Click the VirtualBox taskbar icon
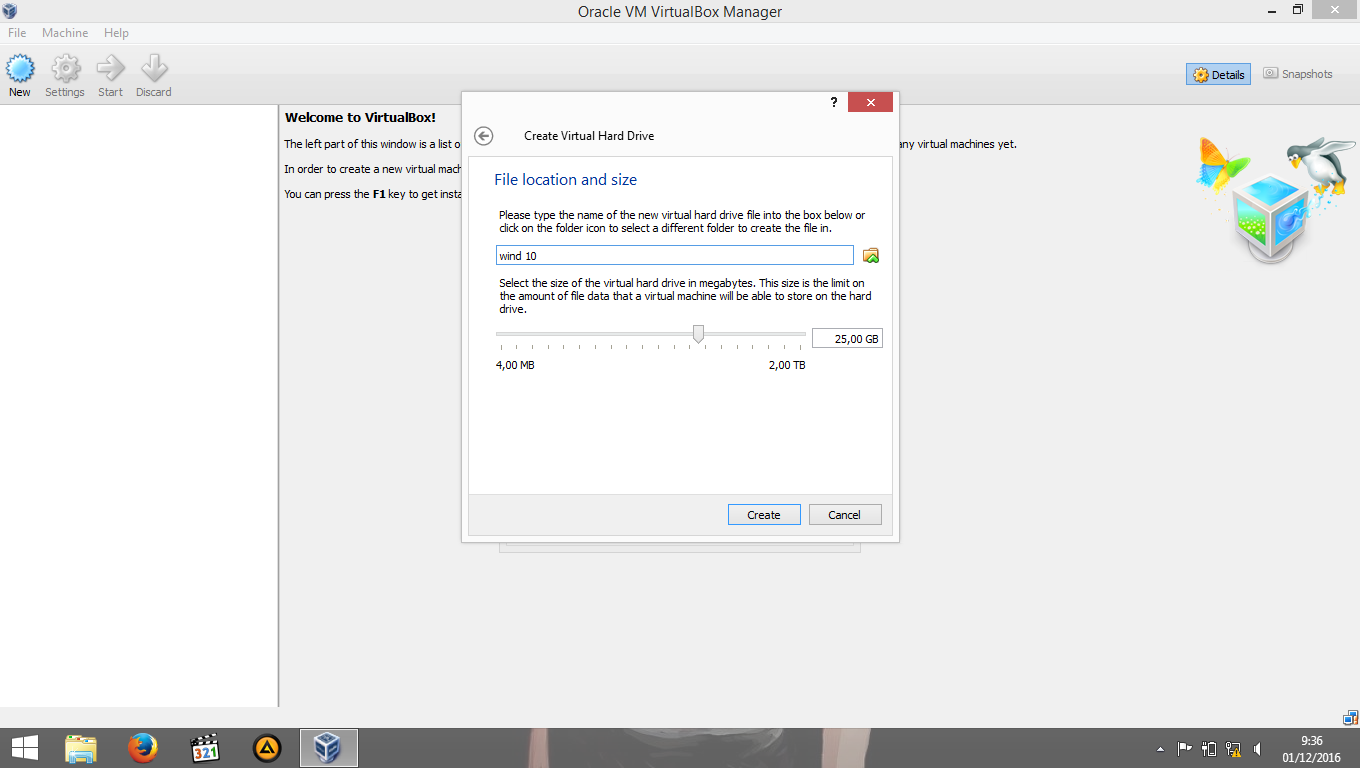This screenshot has height=768, width=1360. [328, 748]
